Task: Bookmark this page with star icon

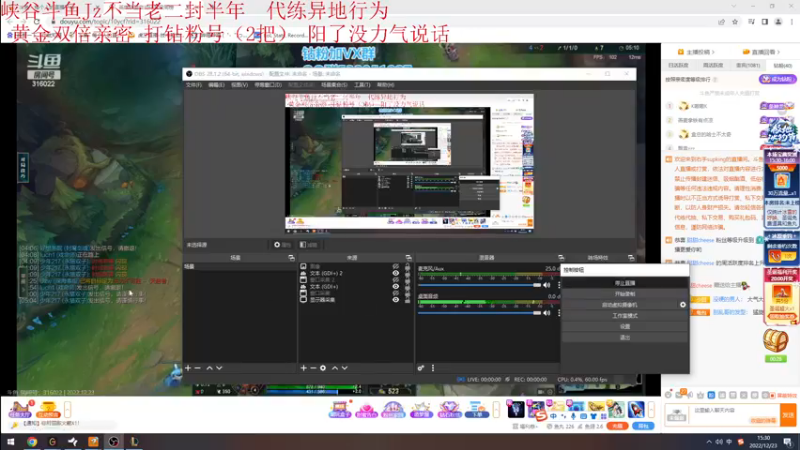Action: pyautogui.click(x=735, y=22)
